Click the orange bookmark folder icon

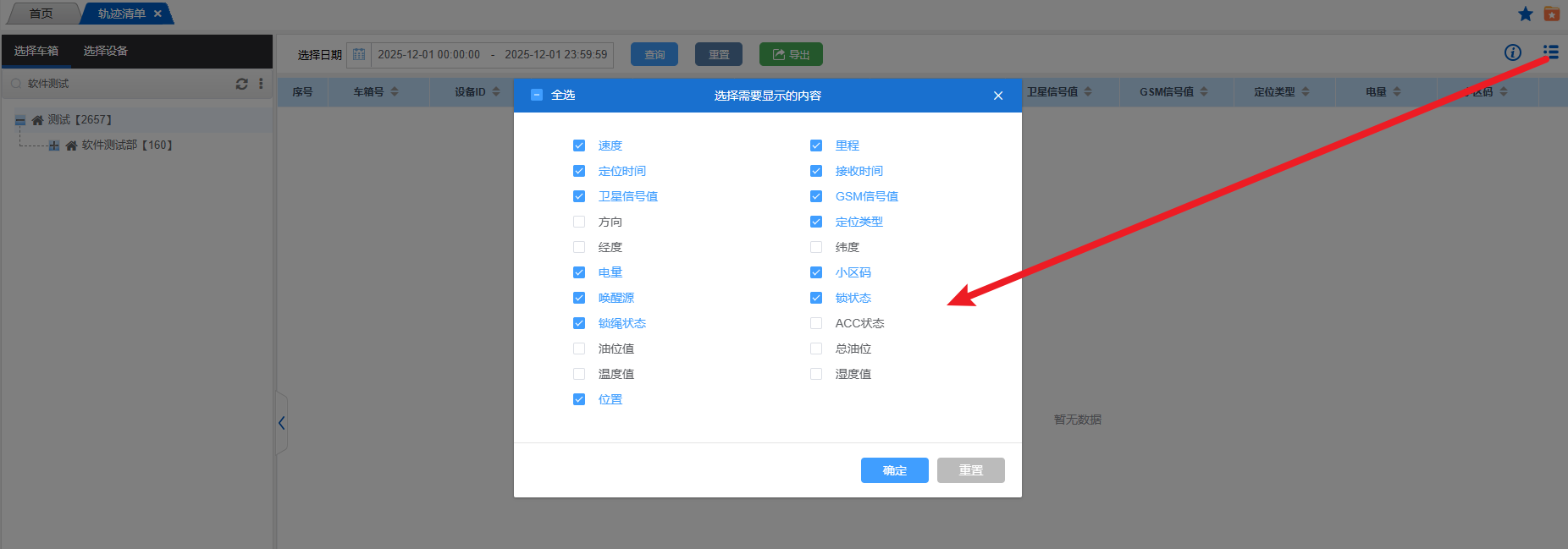pyautogui.click(x=1551, y=14)
